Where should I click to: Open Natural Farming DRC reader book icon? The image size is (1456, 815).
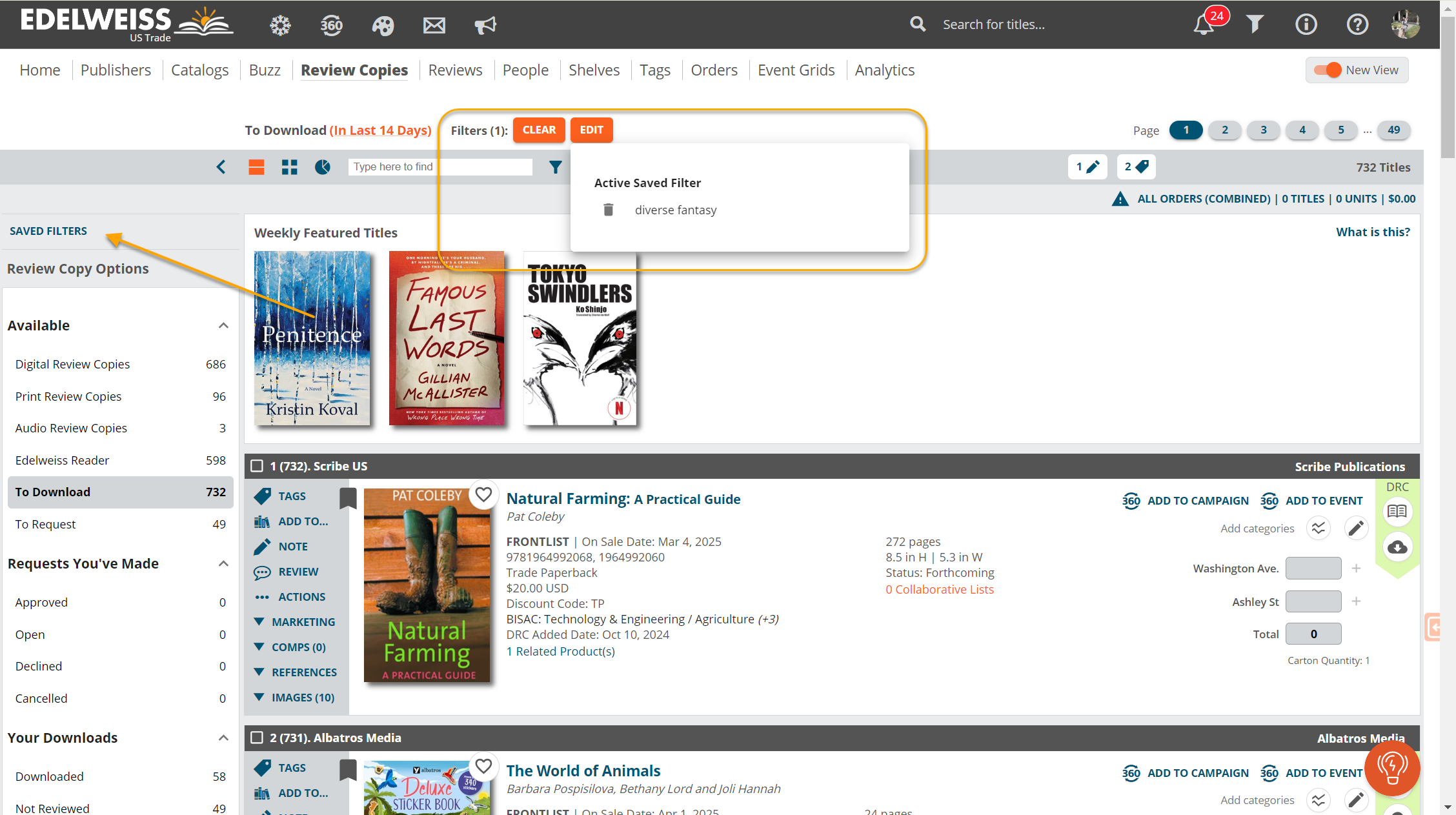[1397, 512]
